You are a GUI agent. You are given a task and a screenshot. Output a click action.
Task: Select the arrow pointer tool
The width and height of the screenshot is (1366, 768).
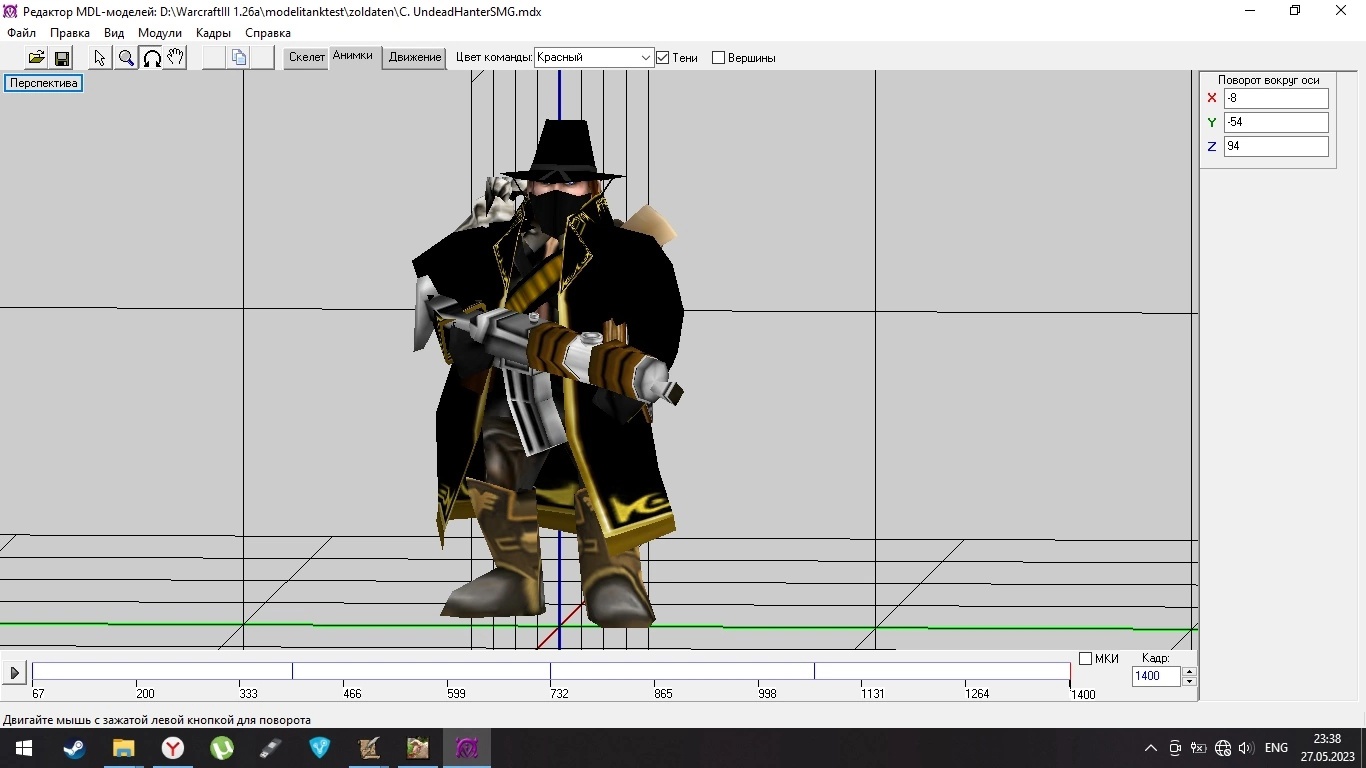click(100, 58)
